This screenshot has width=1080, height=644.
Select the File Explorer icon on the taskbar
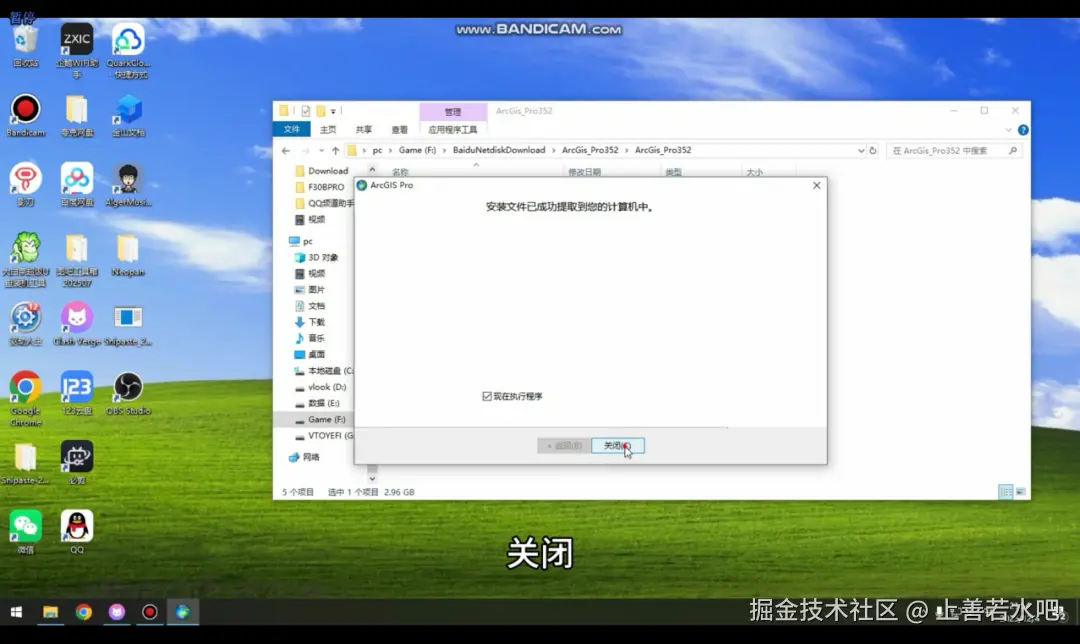(x=49, y=610)
